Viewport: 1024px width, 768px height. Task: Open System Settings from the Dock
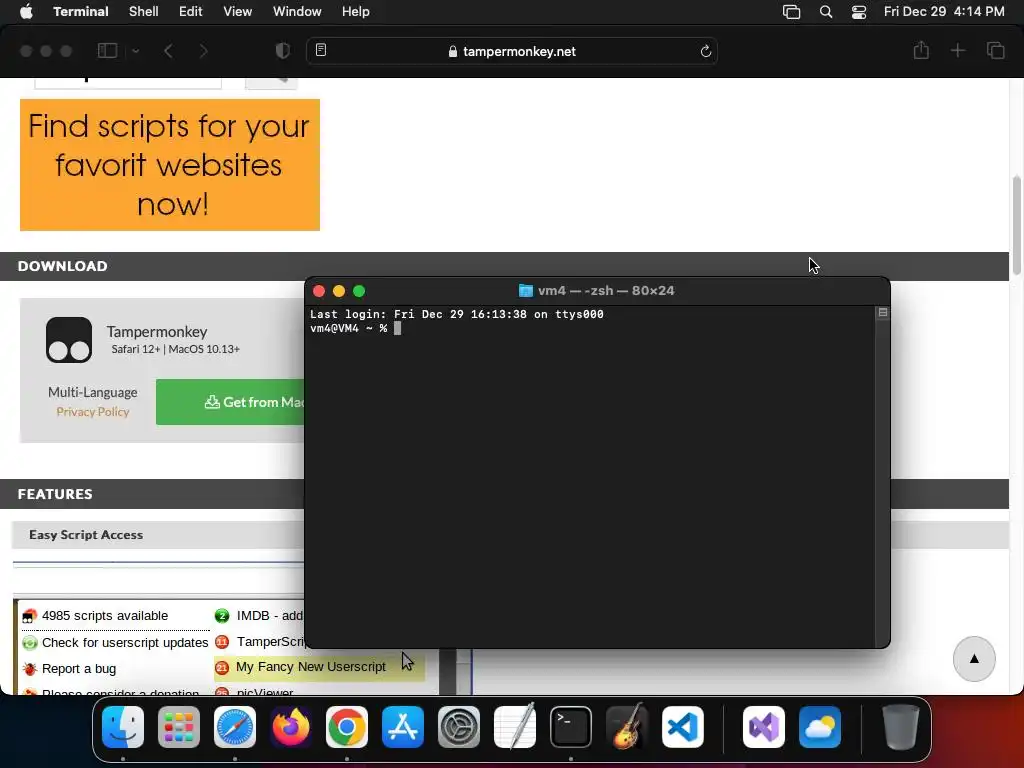pos(458,727)
